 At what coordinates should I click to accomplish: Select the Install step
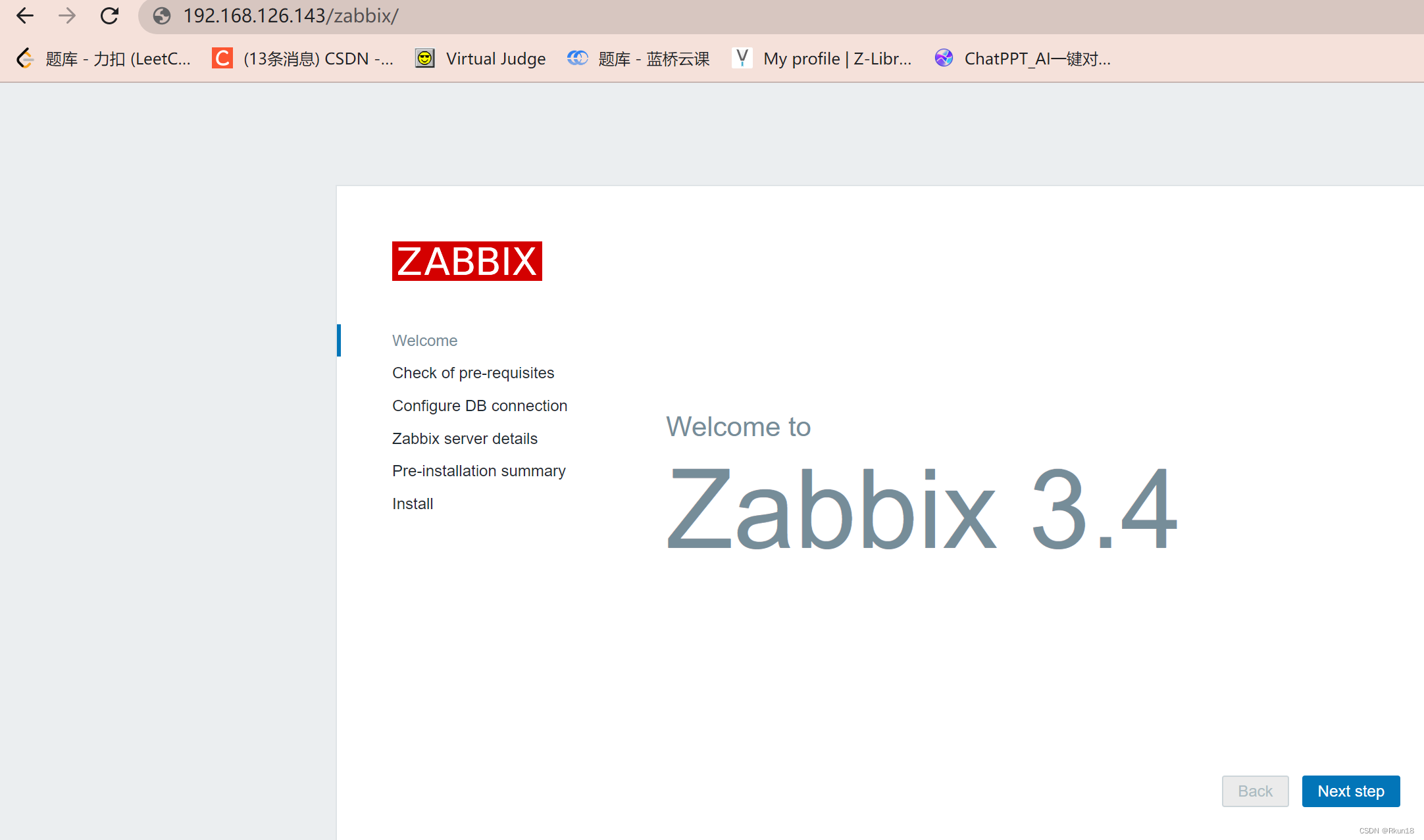tap(413, 504)
